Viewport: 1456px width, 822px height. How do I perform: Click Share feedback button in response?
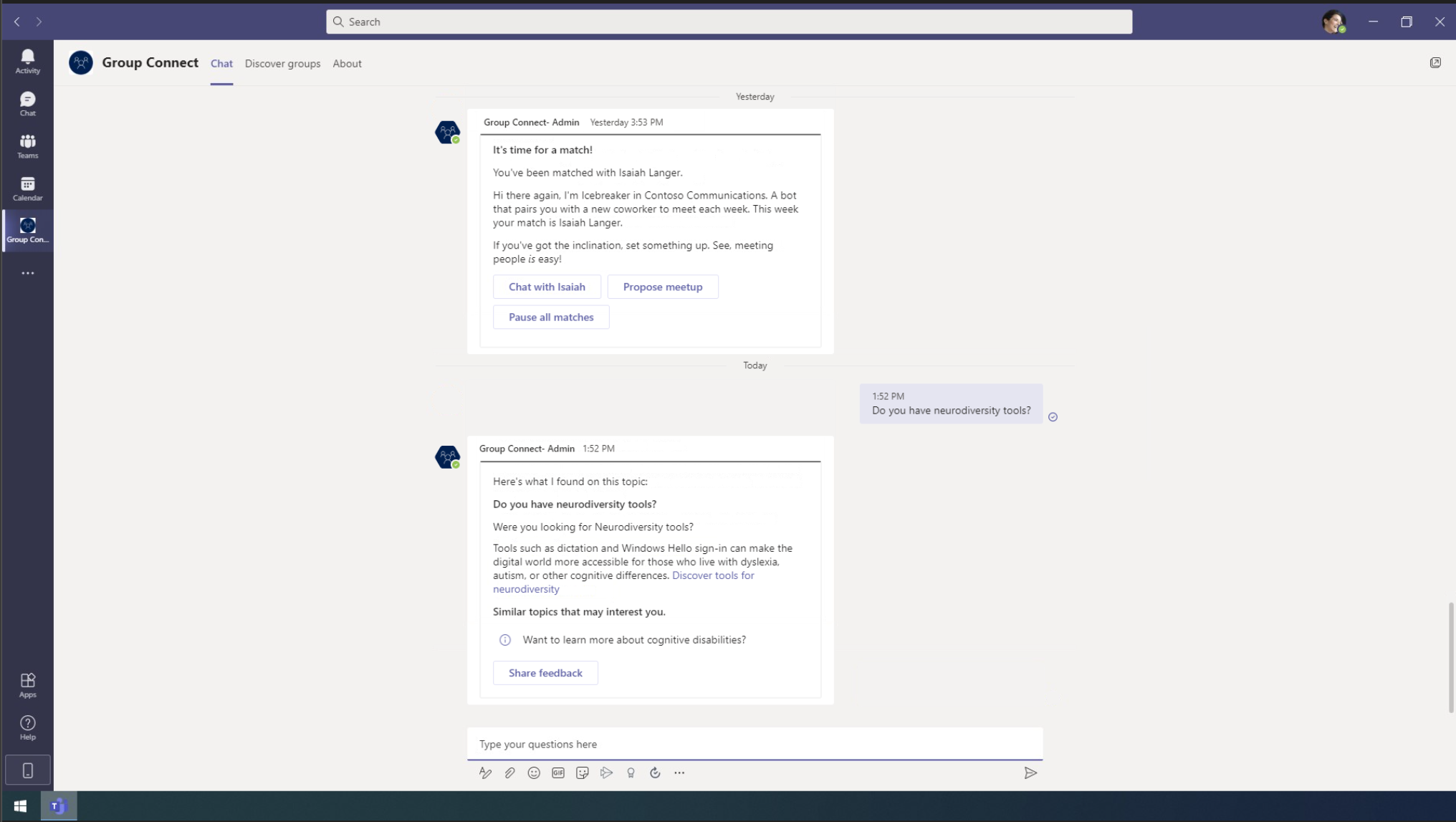(x=546, y=673)
